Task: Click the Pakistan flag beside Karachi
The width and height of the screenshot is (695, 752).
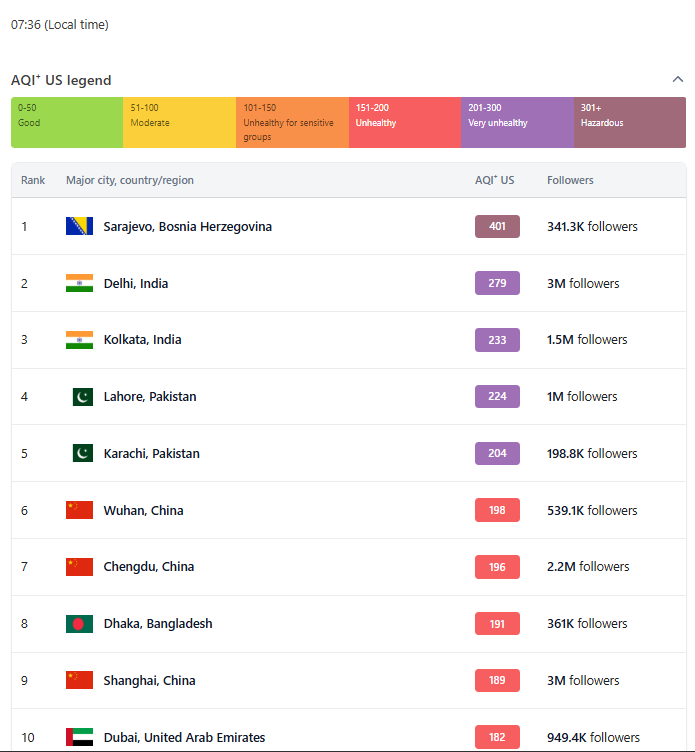Action: coord(82,453)
